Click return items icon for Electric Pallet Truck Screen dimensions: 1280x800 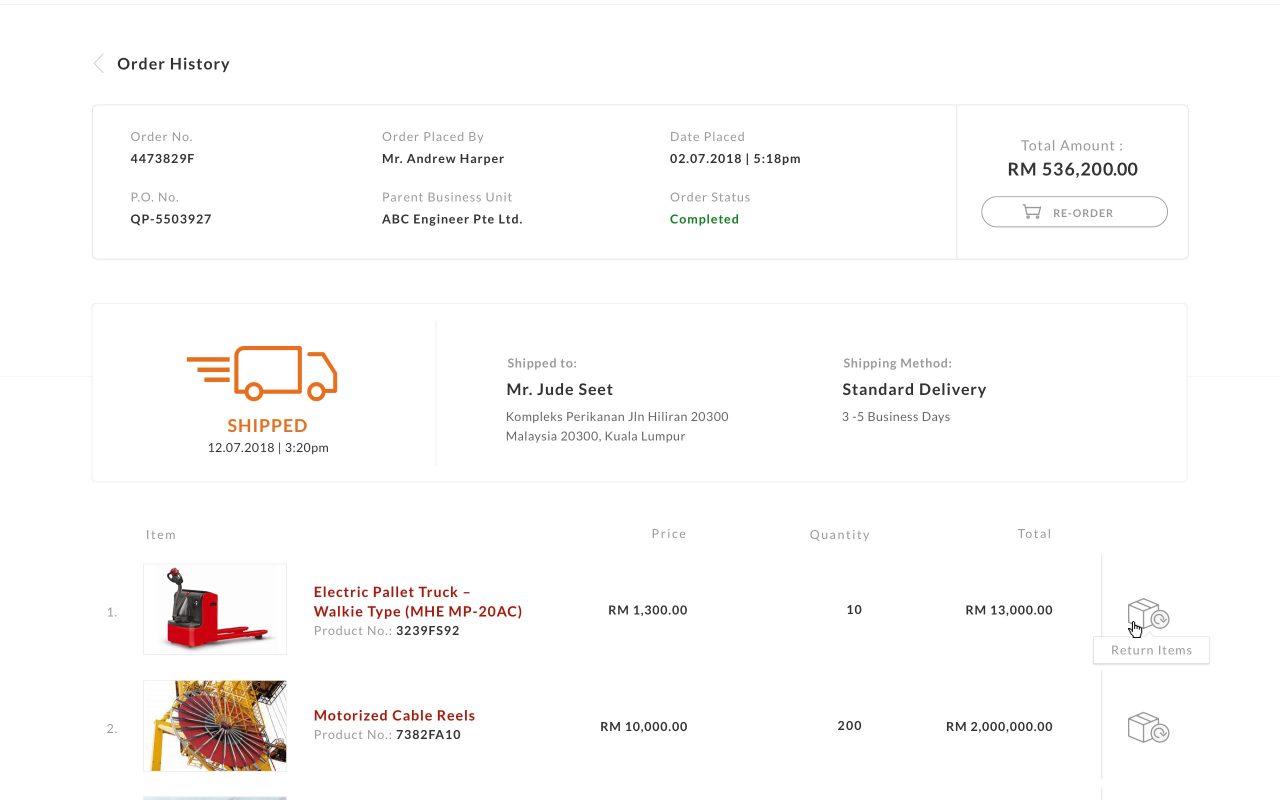pos(1148,614)
